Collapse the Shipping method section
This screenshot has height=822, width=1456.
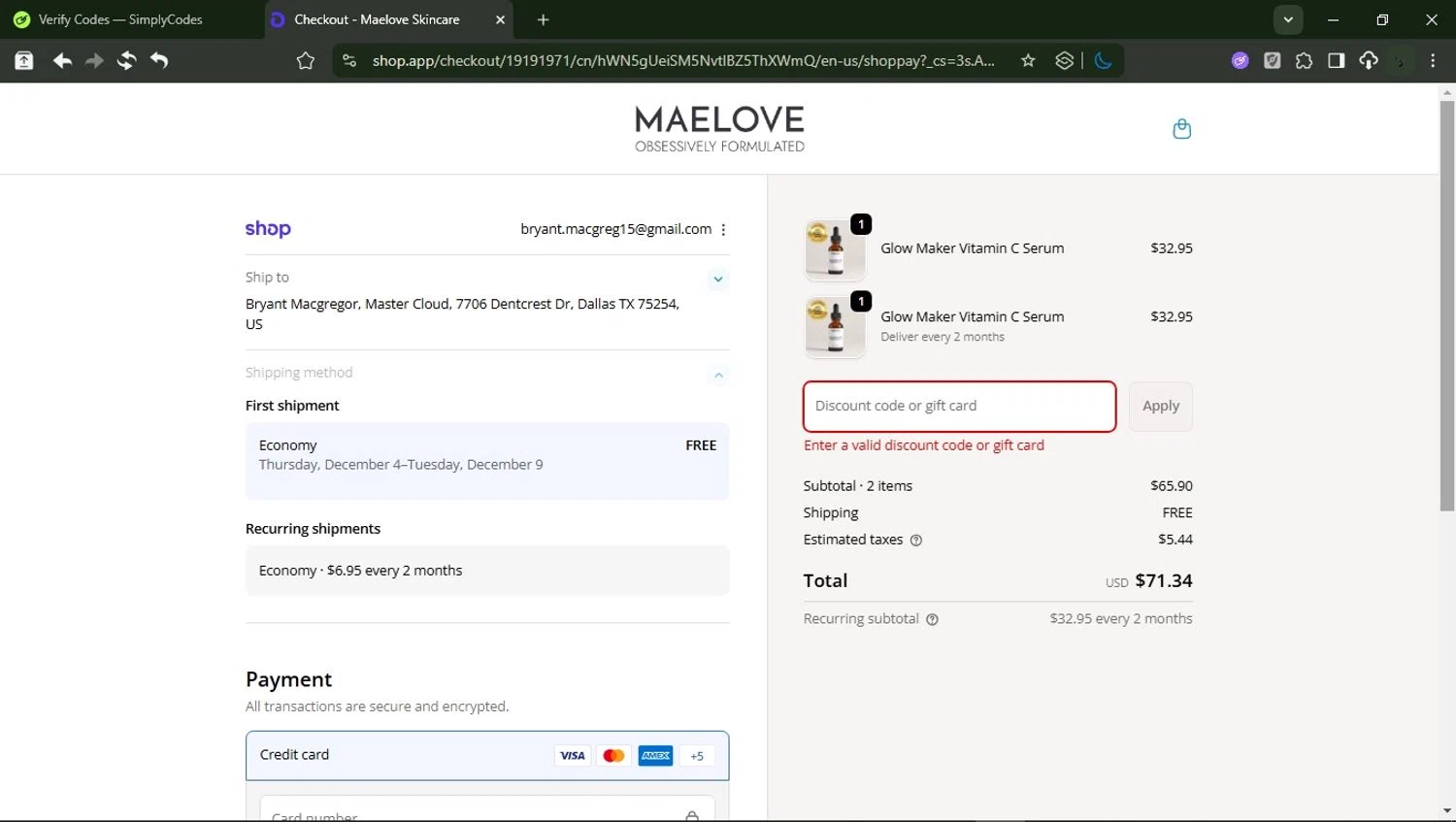click(718, 375)
